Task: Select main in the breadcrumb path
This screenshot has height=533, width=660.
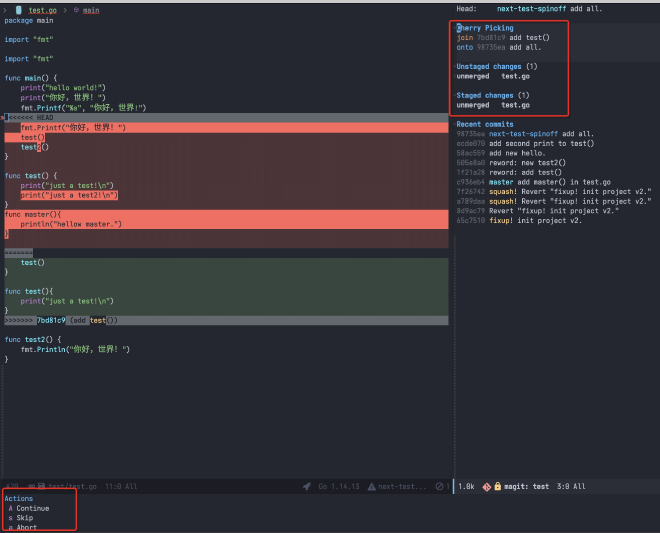Action: [x=91, y=10]
